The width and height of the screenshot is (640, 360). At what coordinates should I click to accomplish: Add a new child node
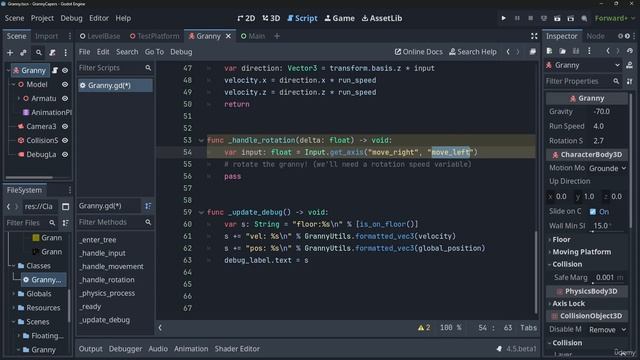click(10, 53)
